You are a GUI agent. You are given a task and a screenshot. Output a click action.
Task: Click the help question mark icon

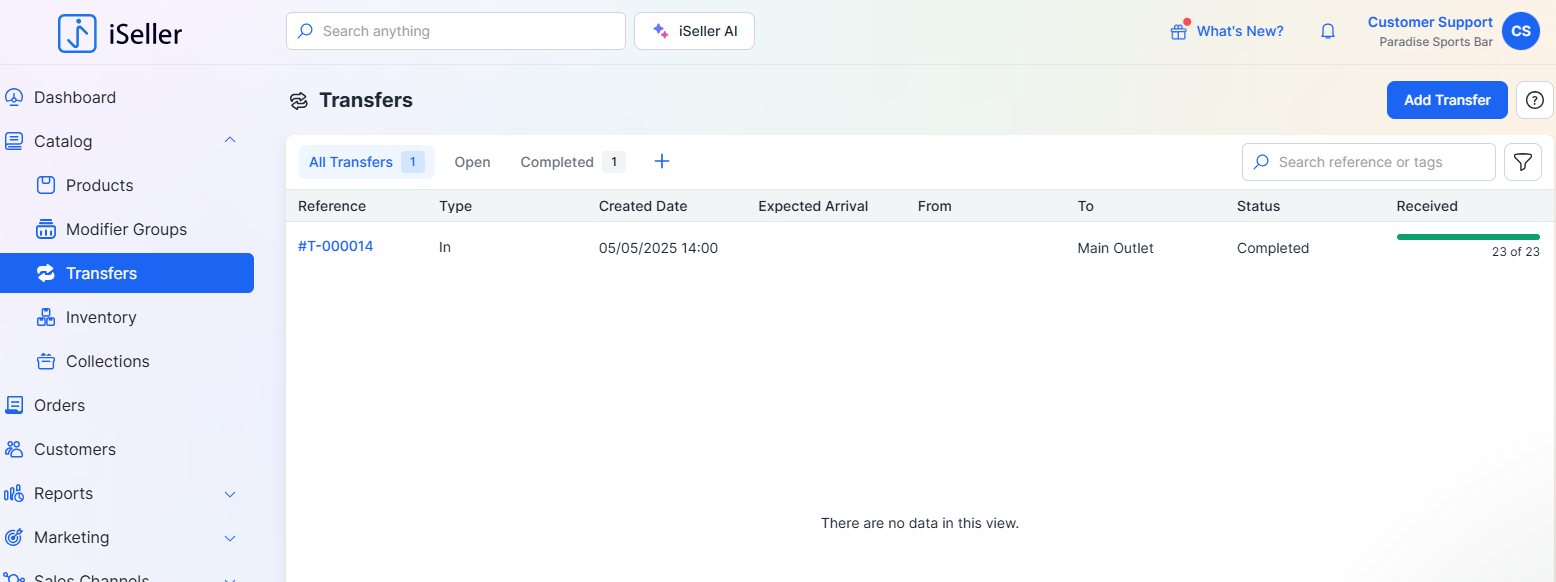point(1535,100)
